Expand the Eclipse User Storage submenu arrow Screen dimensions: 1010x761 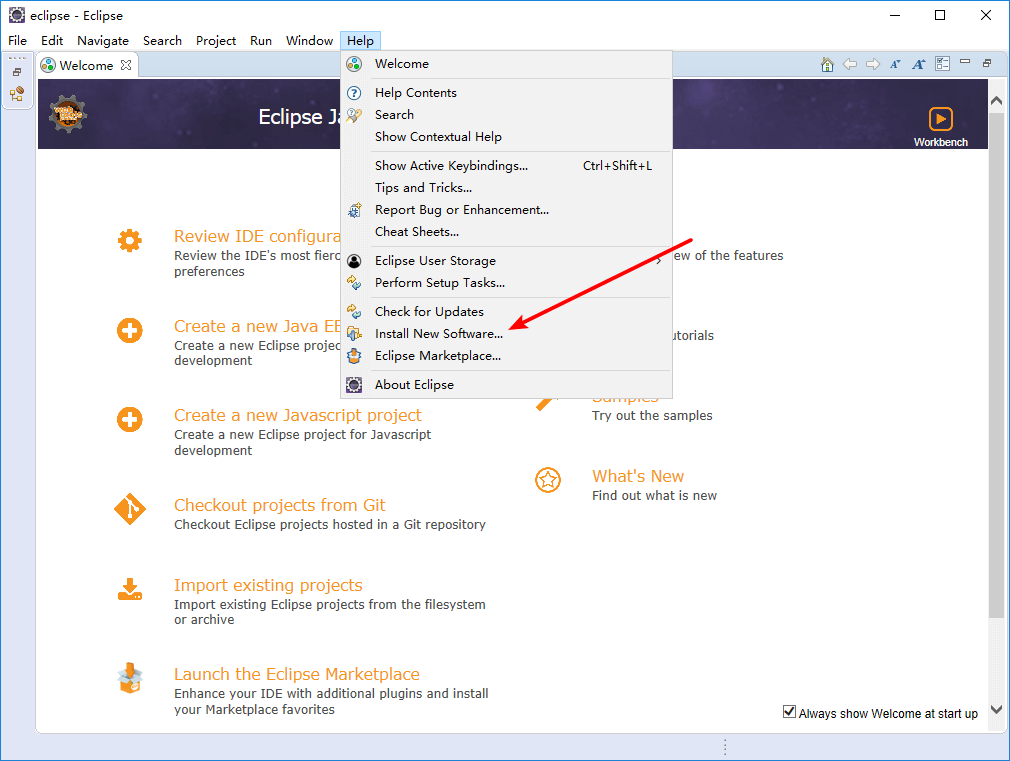pos(658,261)
